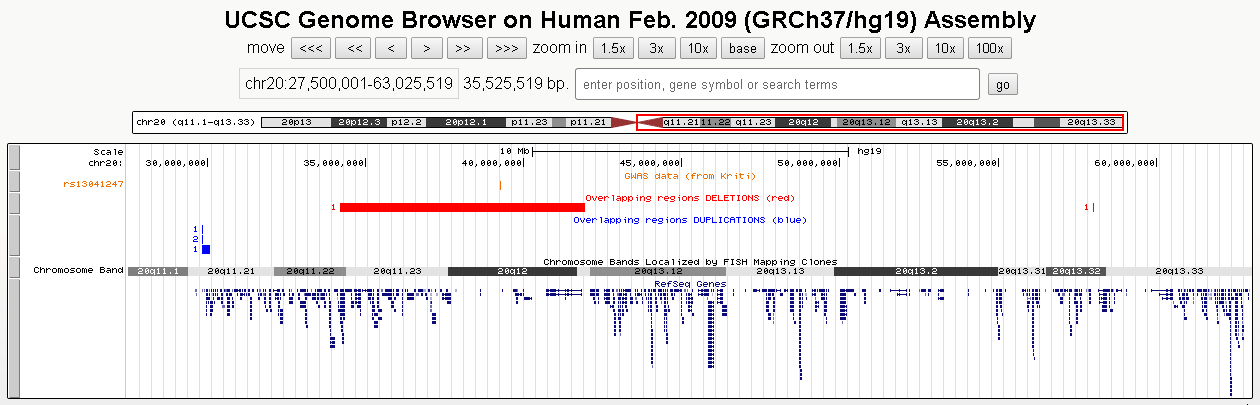Click the go button
Image resolution: width=1260 pixels, height=405 pixels.
click(1002, 85)
